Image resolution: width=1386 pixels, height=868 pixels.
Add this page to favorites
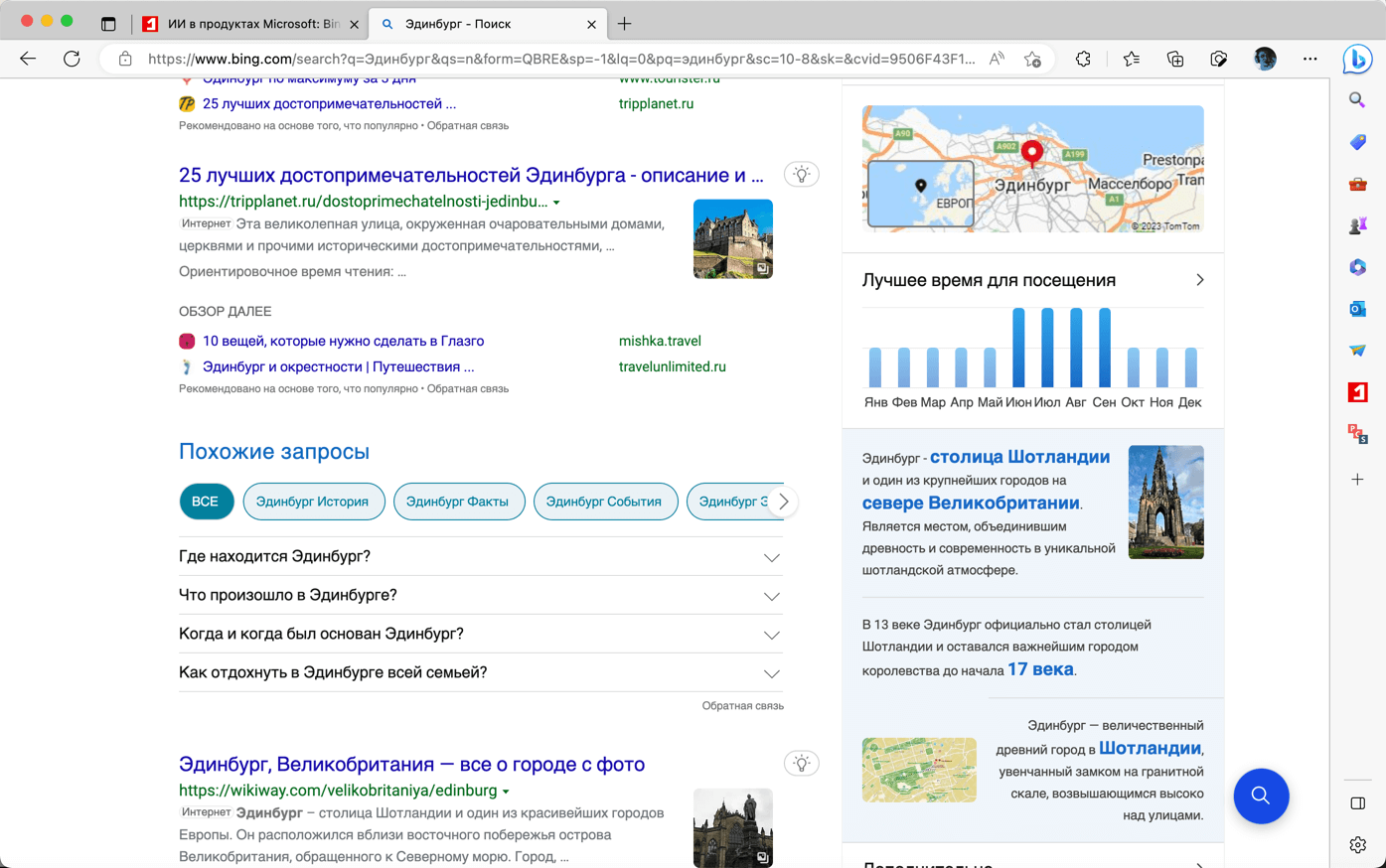click(x=1032, y=59)
